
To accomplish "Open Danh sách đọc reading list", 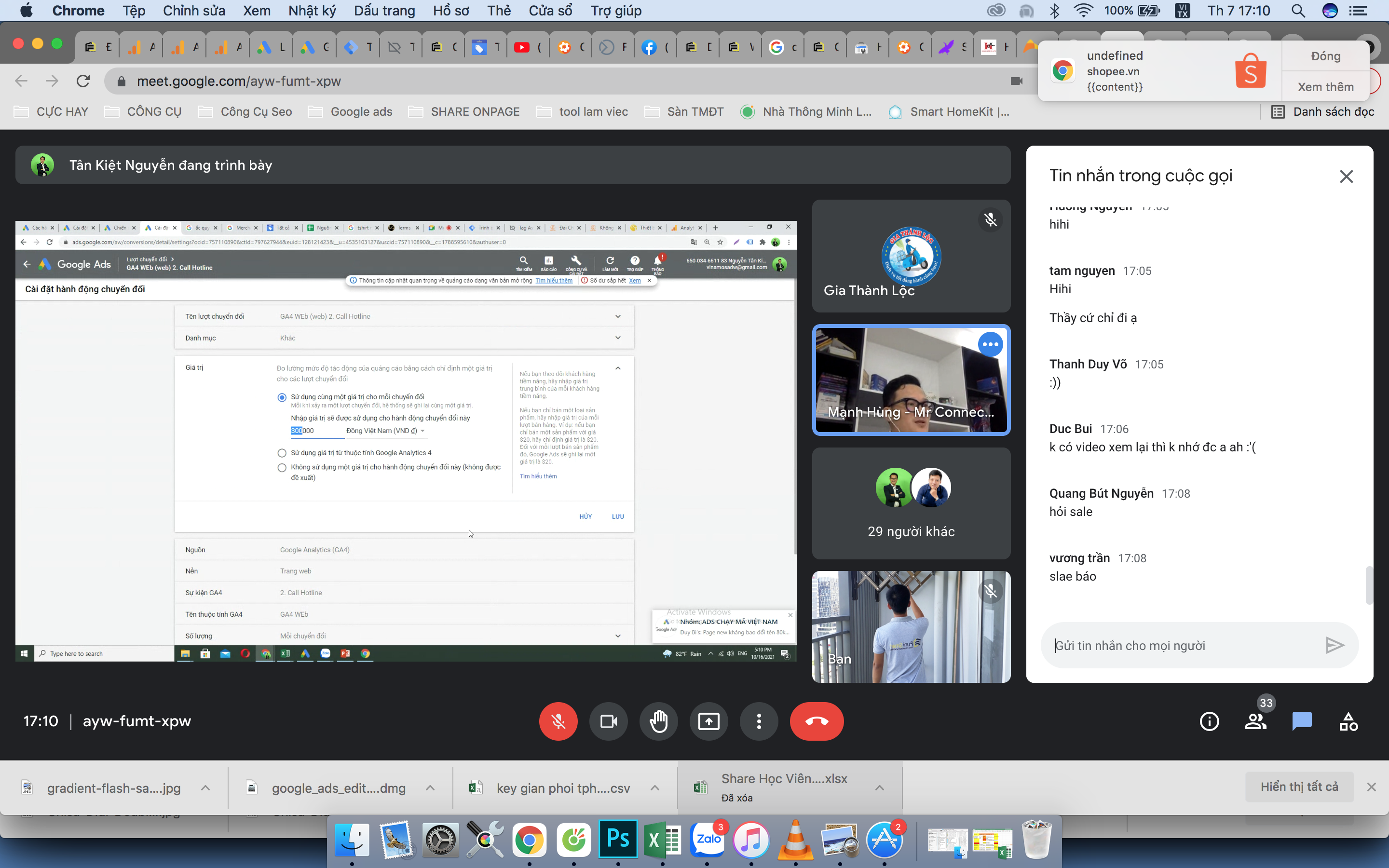I will [x=1322, y=111].
